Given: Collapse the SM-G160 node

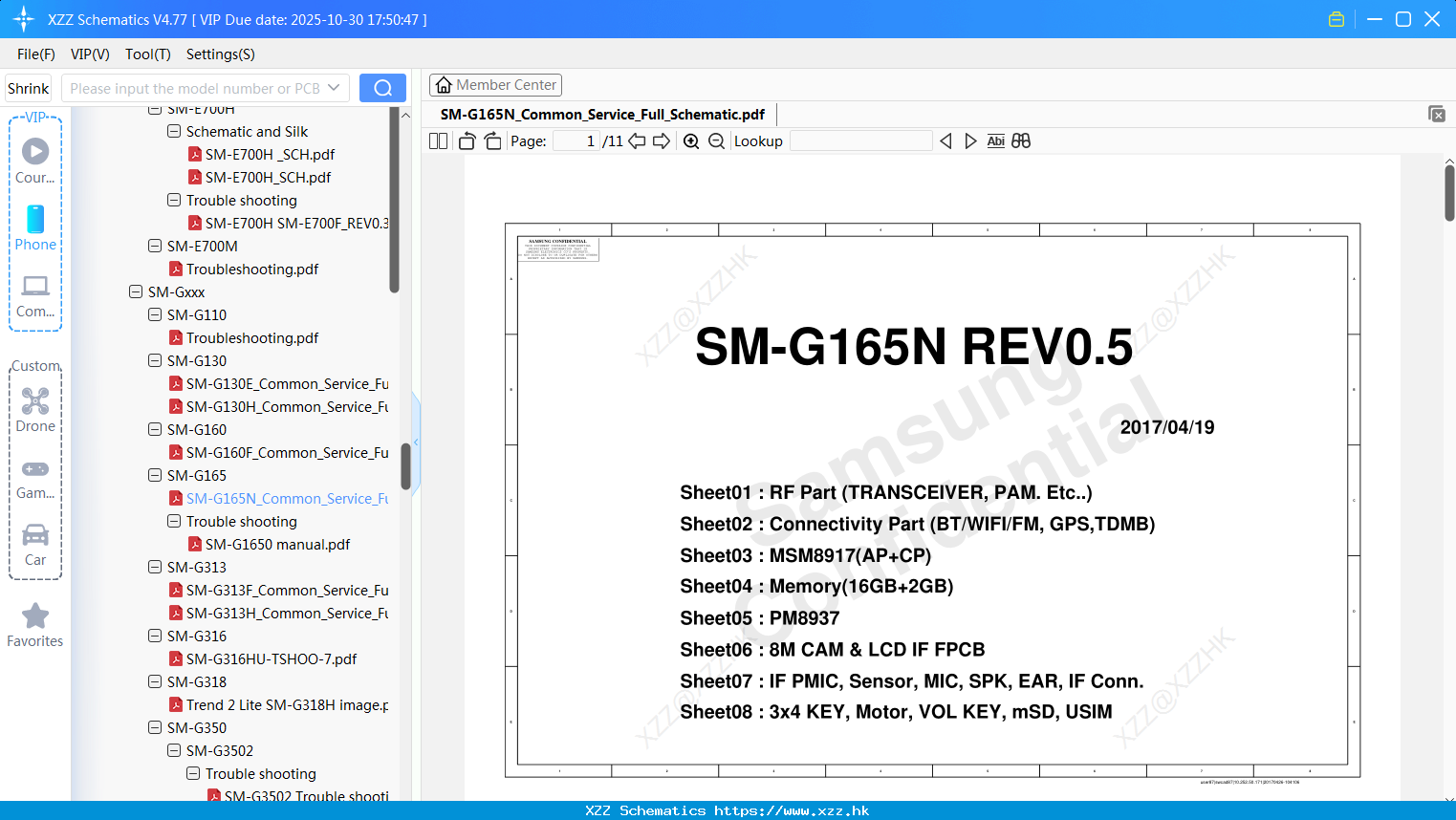Looking at the screenshot, I should point(155,429).
